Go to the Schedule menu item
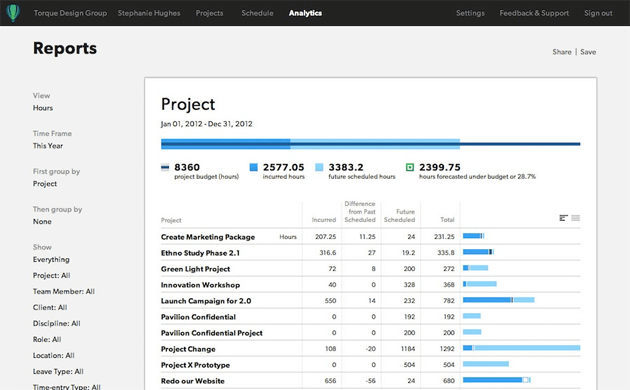The image size is (630, 390). (257, 13)
